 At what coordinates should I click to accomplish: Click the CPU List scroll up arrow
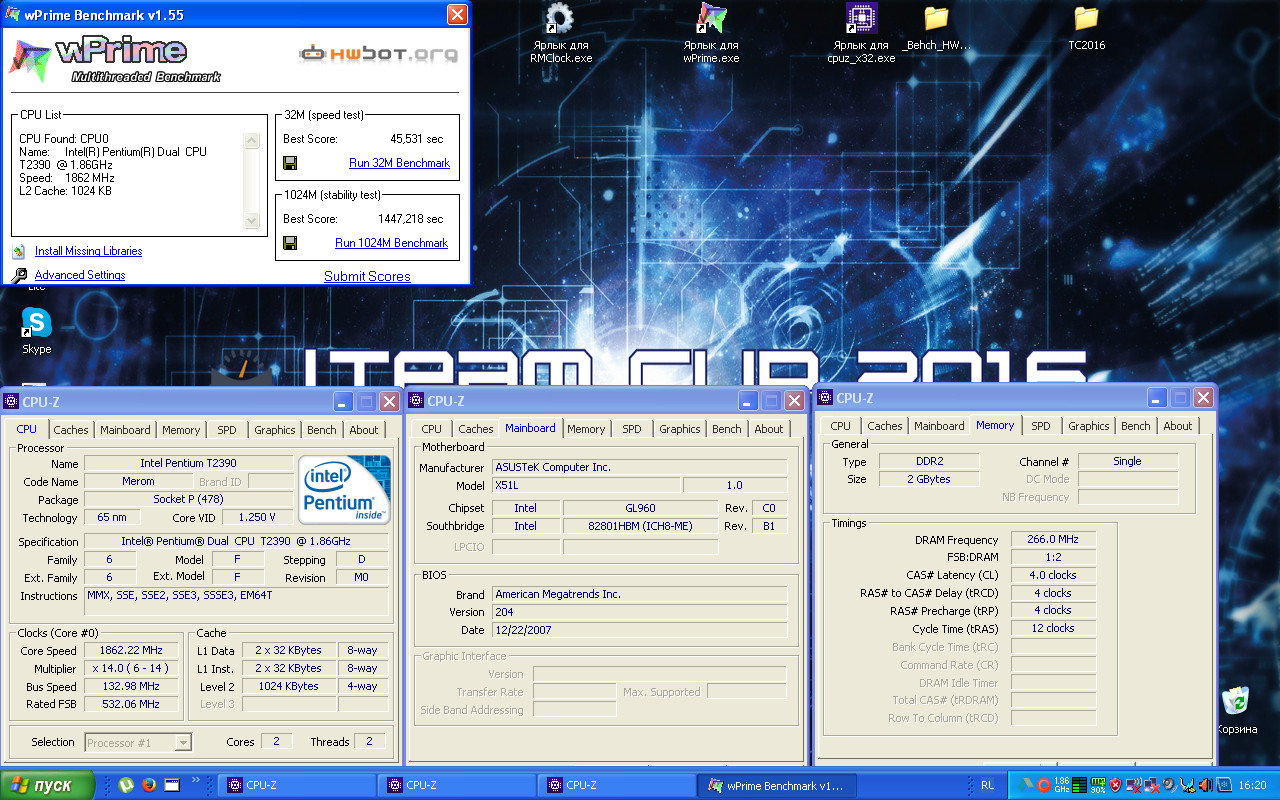click(x=252, y=140)
